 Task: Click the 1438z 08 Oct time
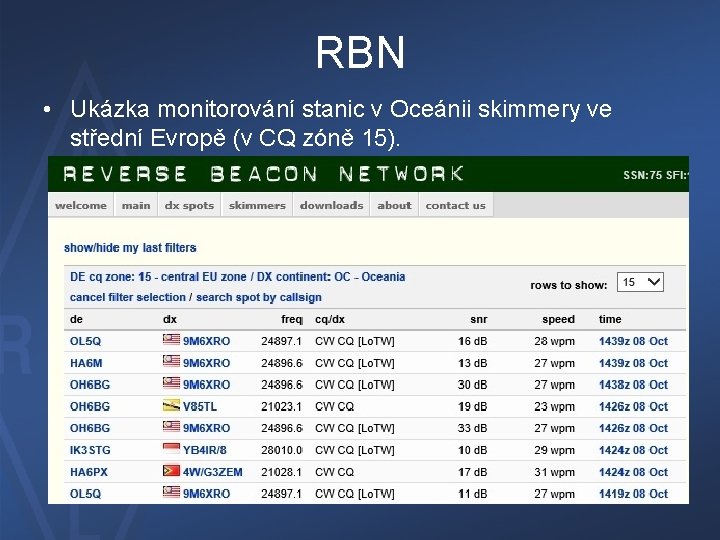point(633,385)
